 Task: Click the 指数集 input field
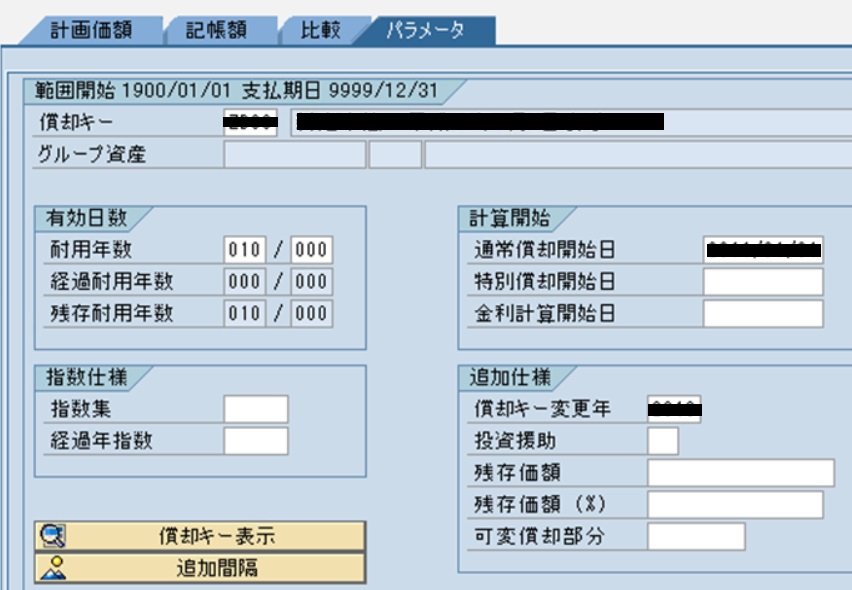point(256,409)
